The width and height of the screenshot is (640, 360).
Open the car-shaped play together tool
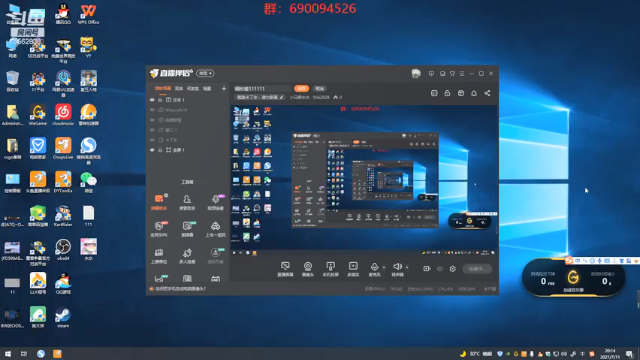(216, 229)
